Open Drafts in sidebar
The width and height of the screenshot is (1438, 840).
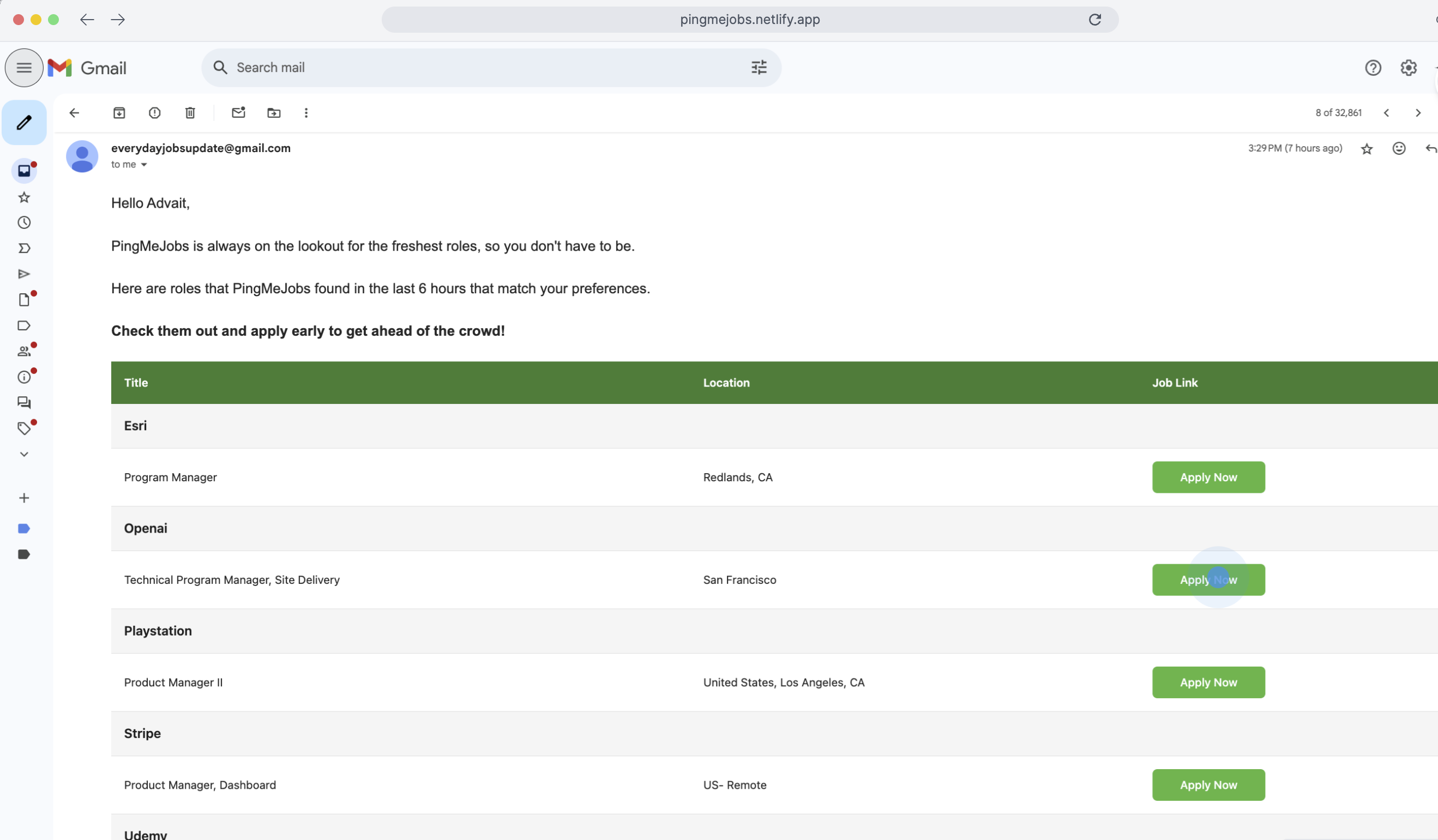click(x=24, y=300)
